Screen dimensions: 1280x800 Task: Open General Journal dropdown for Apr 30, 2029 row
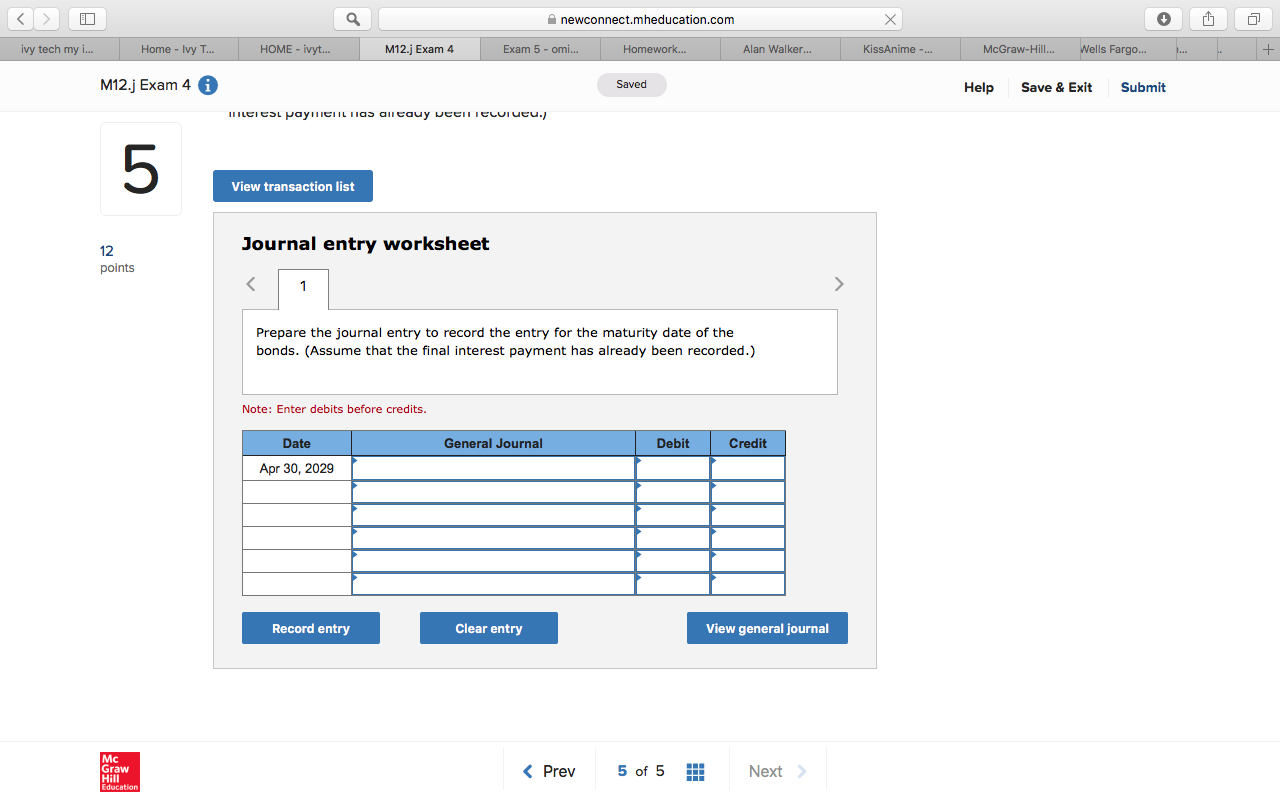[x=494, y=468]
